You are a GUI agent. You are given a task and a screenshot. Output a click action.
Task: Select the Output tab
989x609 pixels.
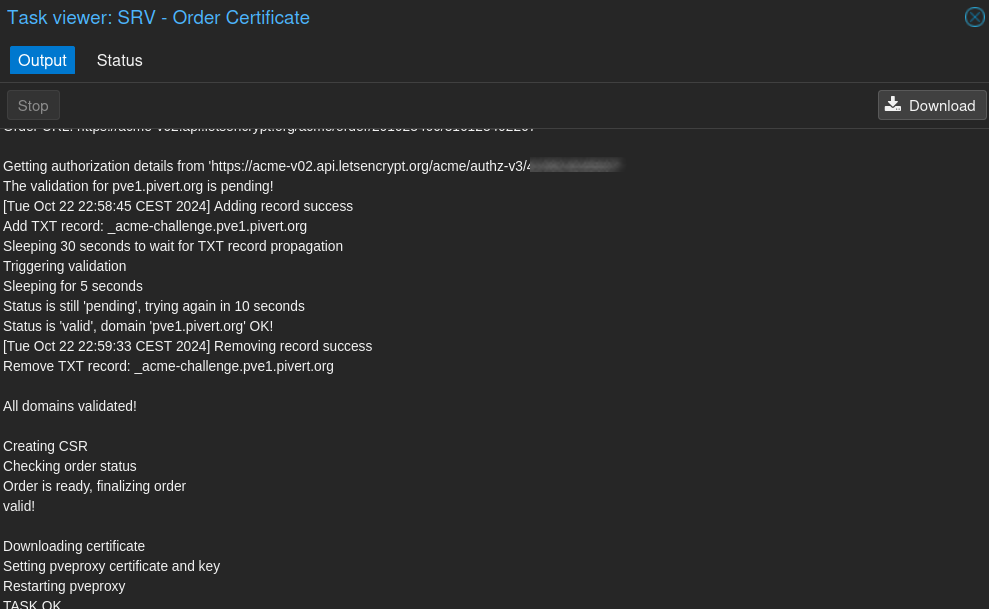(x=42, y=60)
